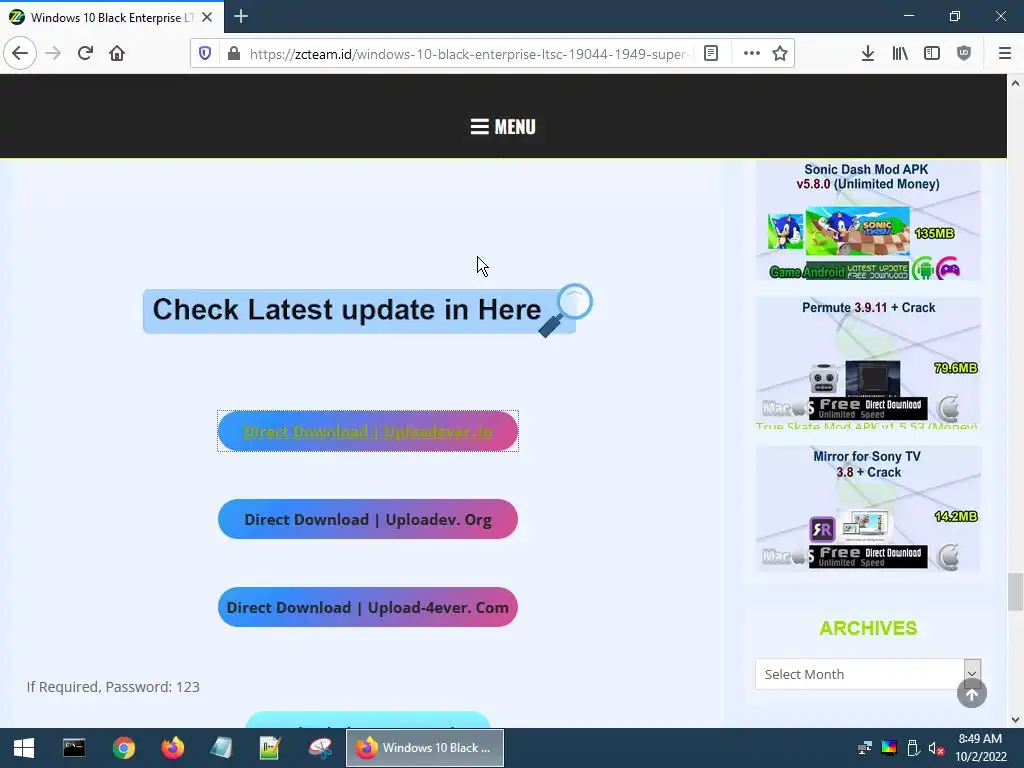This screenshot has height=768, width=1024.
Task: Open the site MENU hamburger
Action: click(503, 127)
